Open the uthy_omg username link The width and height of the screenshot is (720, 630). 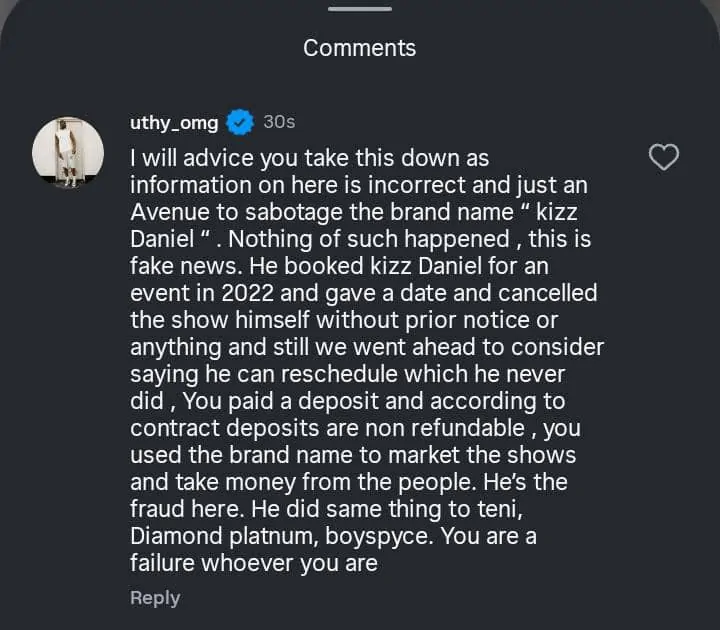click(x=175, y=122)
